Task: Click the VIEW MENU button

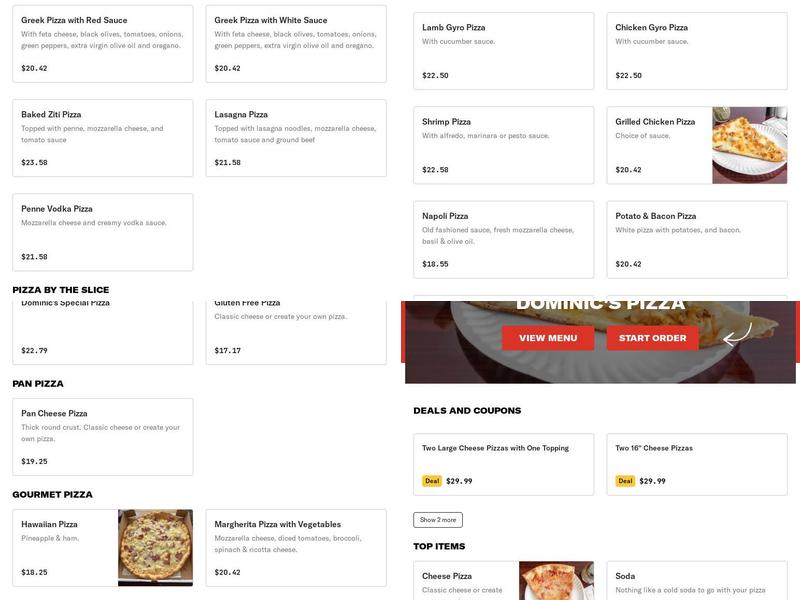Action: pos(549,339)
